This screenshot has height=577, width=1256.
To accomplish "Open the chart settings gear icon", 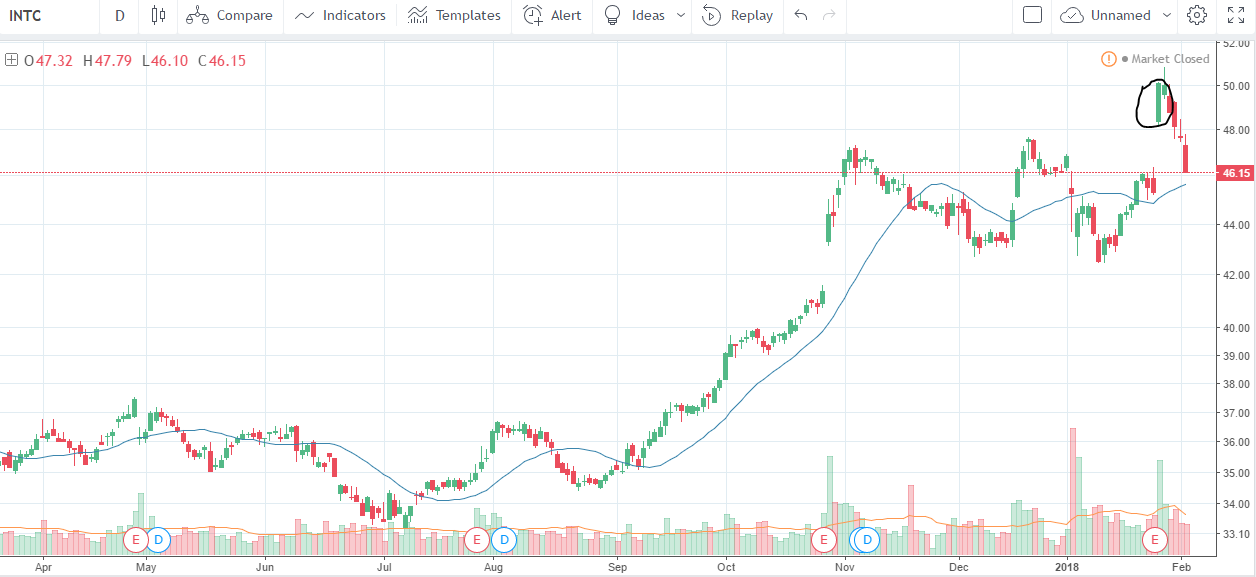I will point(1196,15).
